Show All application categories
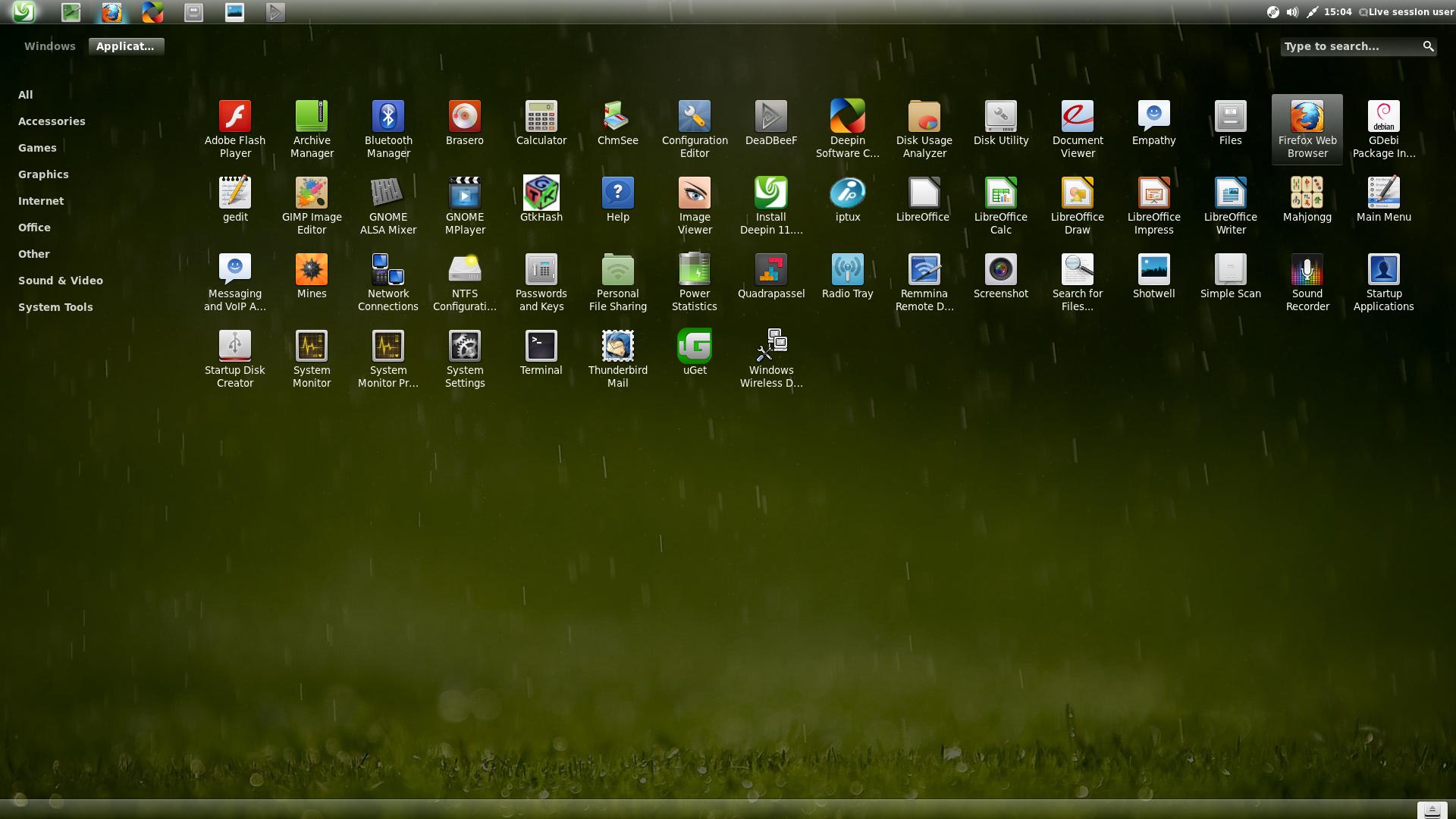The image size is (1456, 819). [x=26, y=95]
